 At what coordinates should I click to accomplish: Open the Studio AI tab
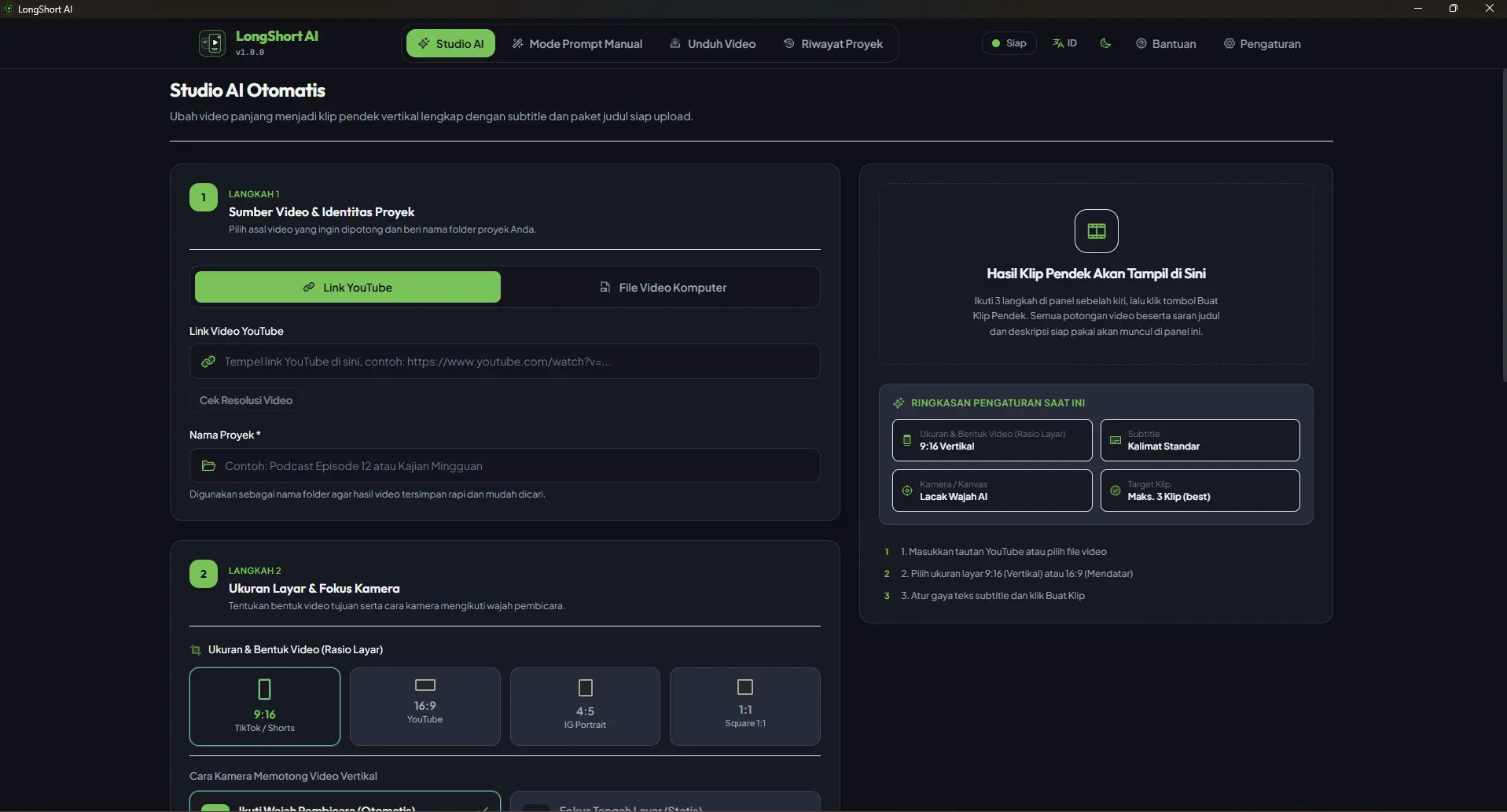[x=450, y=43]
